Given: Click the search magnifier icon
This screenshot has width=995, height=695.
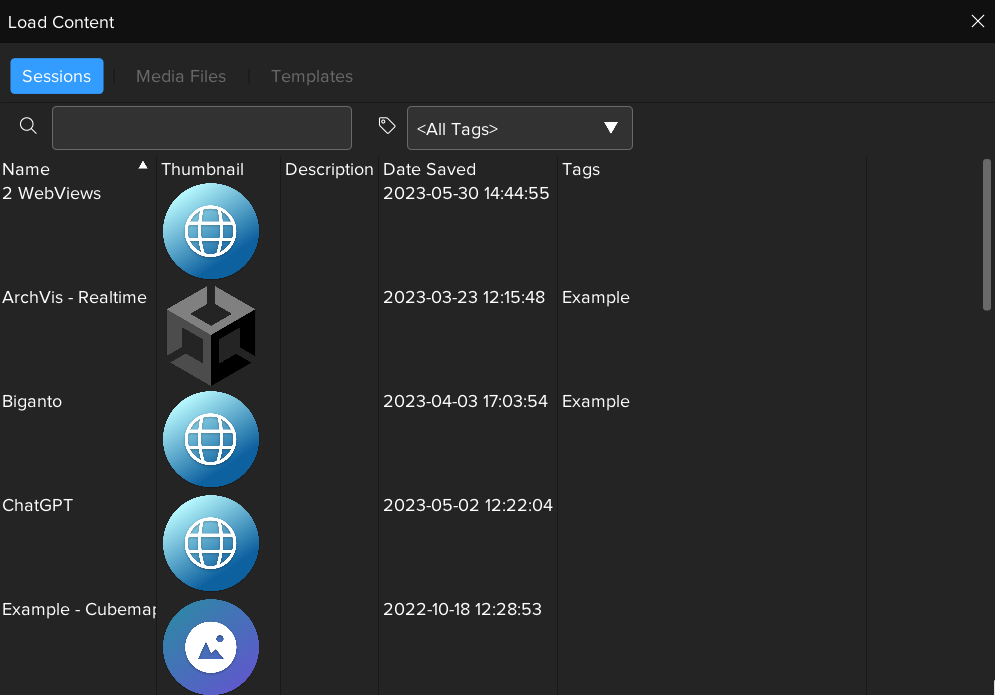Looking at the screenshot, I should (x=28, y=126).
